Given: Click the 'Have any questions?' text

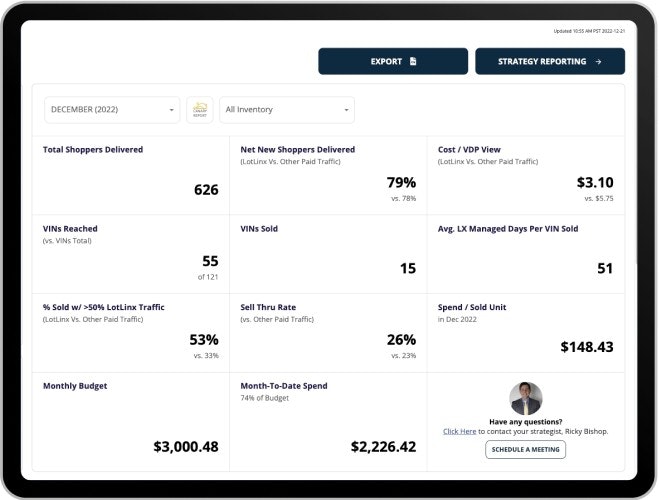Looking at the screenshot, I should (525, 422).
